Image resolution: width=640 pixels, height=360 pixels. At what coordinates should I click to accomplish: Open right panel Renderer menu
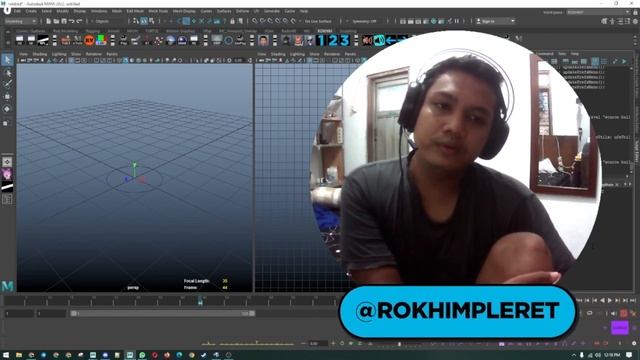332,54
